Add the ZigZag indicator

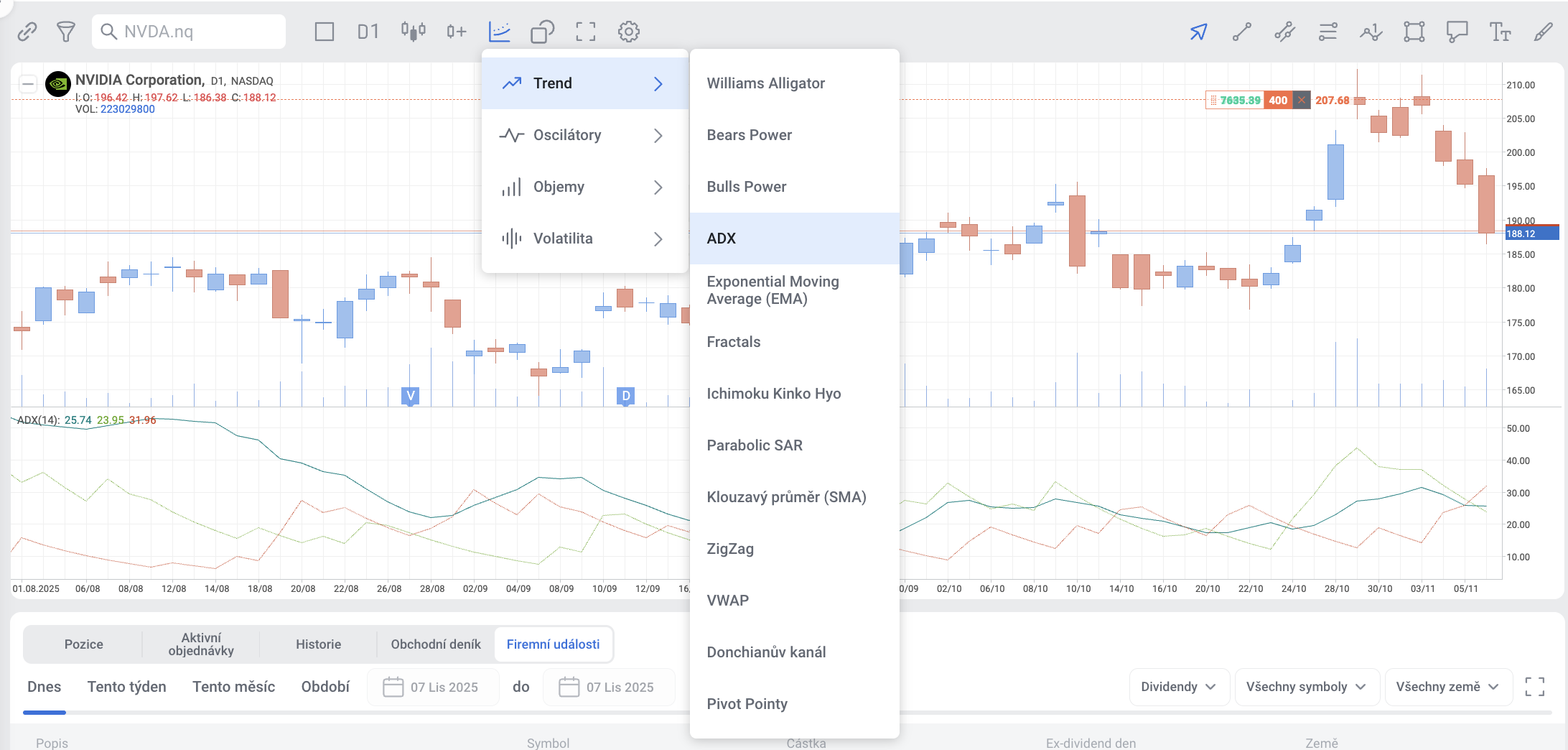(795, 549)
